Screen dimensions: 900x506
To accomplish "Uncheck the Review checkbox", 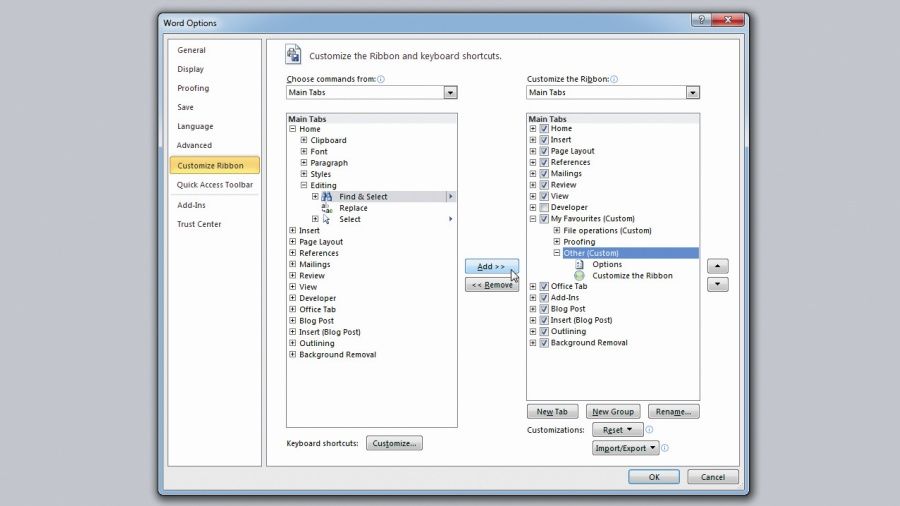I will point(544,185).
